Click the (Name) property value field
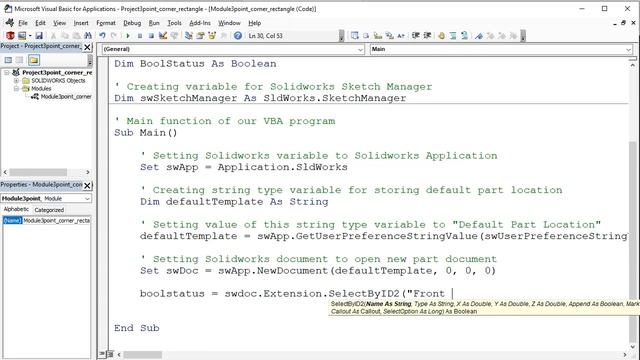This screenshot has height=360, width=640. pos(56,220)
